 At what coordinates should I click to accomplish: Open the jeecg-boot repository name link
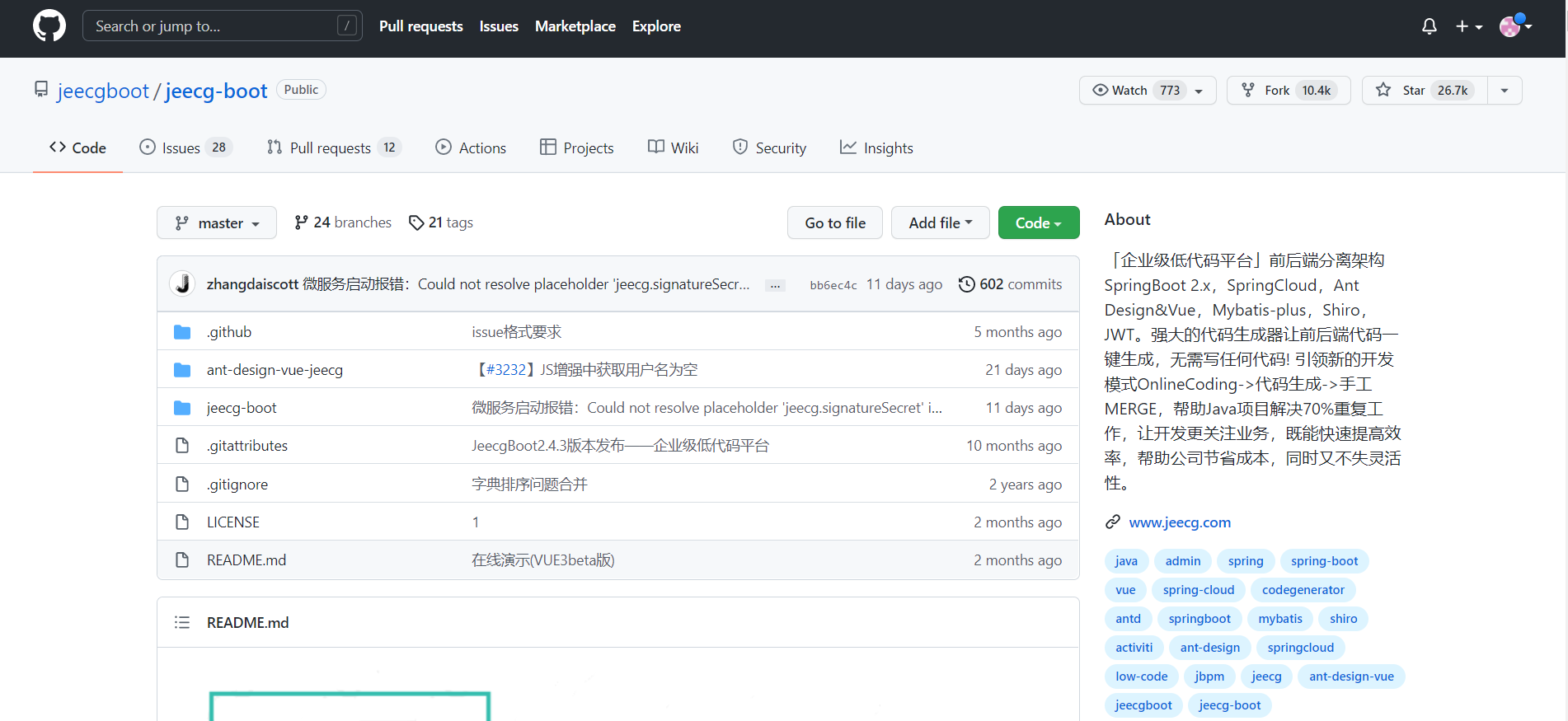[x=216, y=91]
